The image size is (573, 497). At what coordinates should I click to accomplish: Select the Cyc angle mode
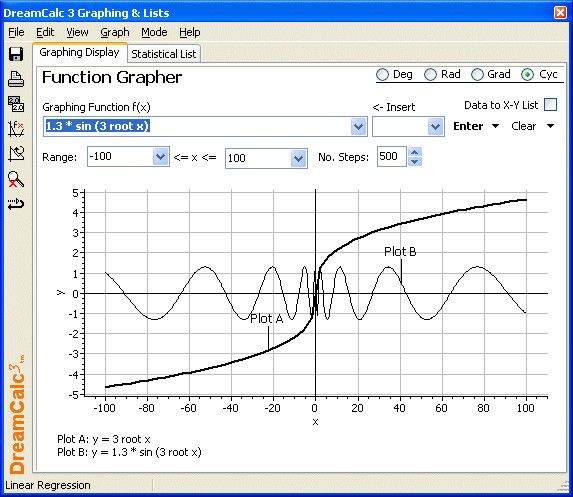coord(527,75)
